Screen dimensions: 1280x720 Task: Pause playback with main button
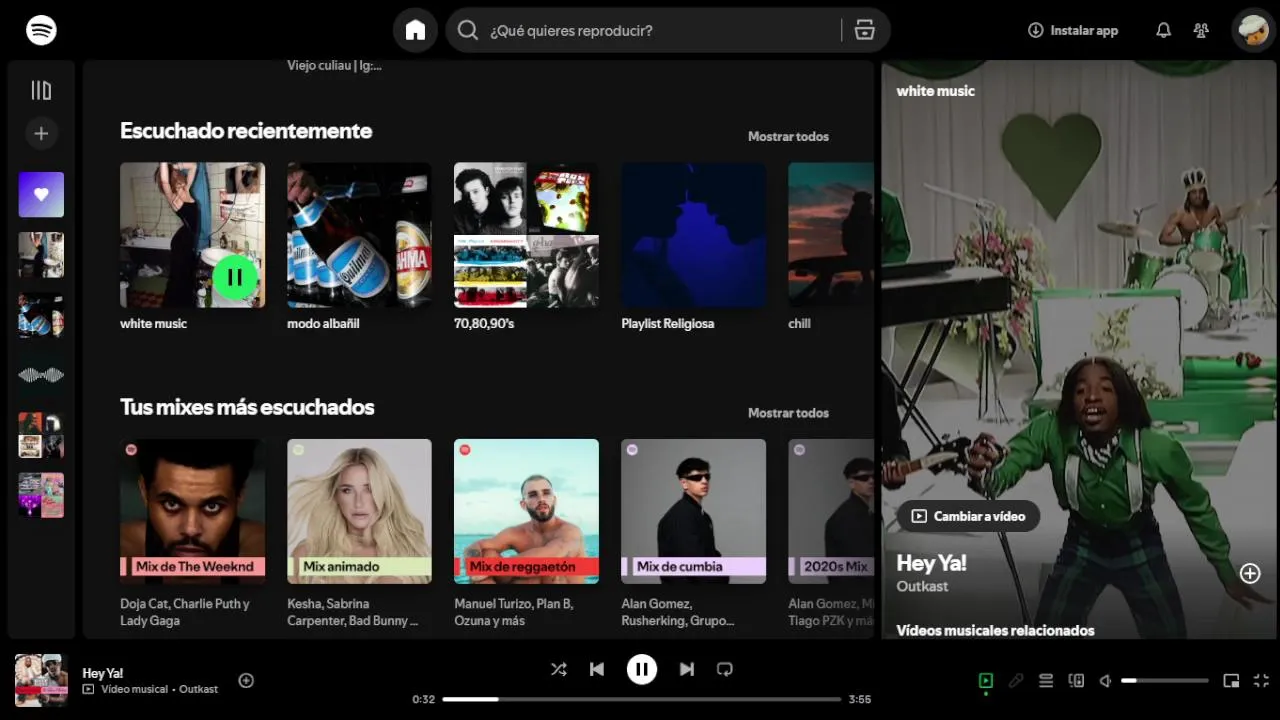[x=642, y=669]
